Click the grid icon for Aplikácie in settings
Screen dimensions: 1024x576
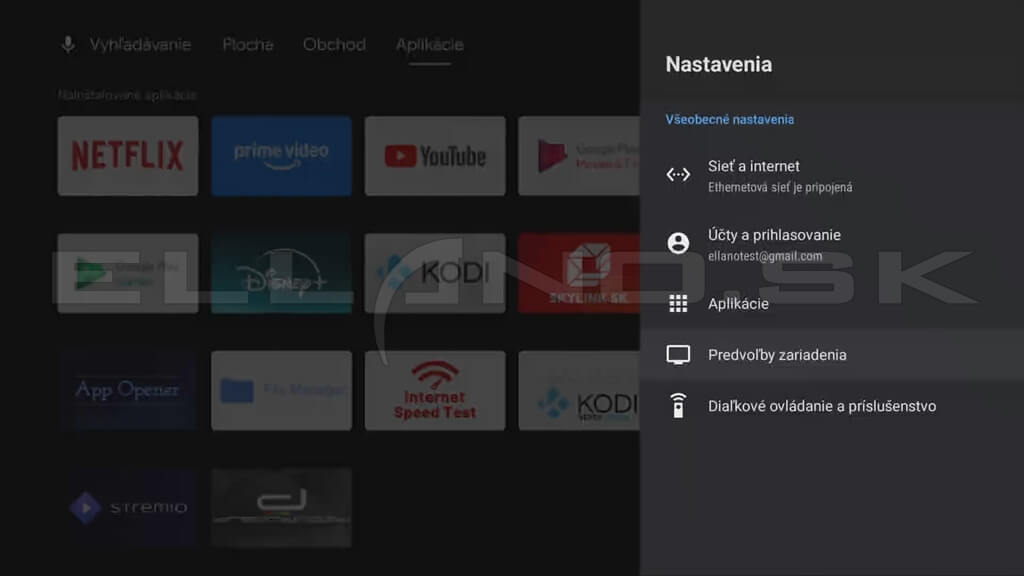[x=678, y=304]
